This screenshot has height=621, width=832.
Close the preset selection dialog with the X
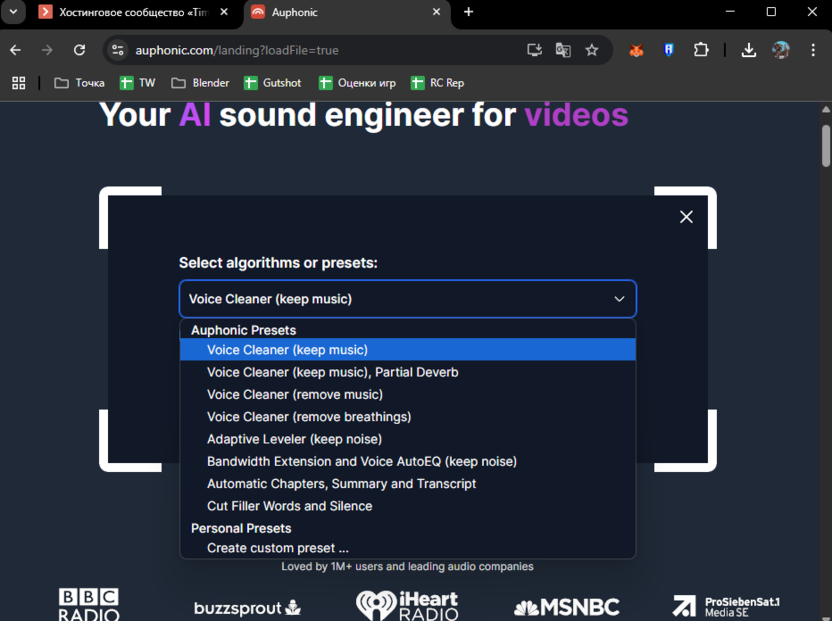coord(686,217)
